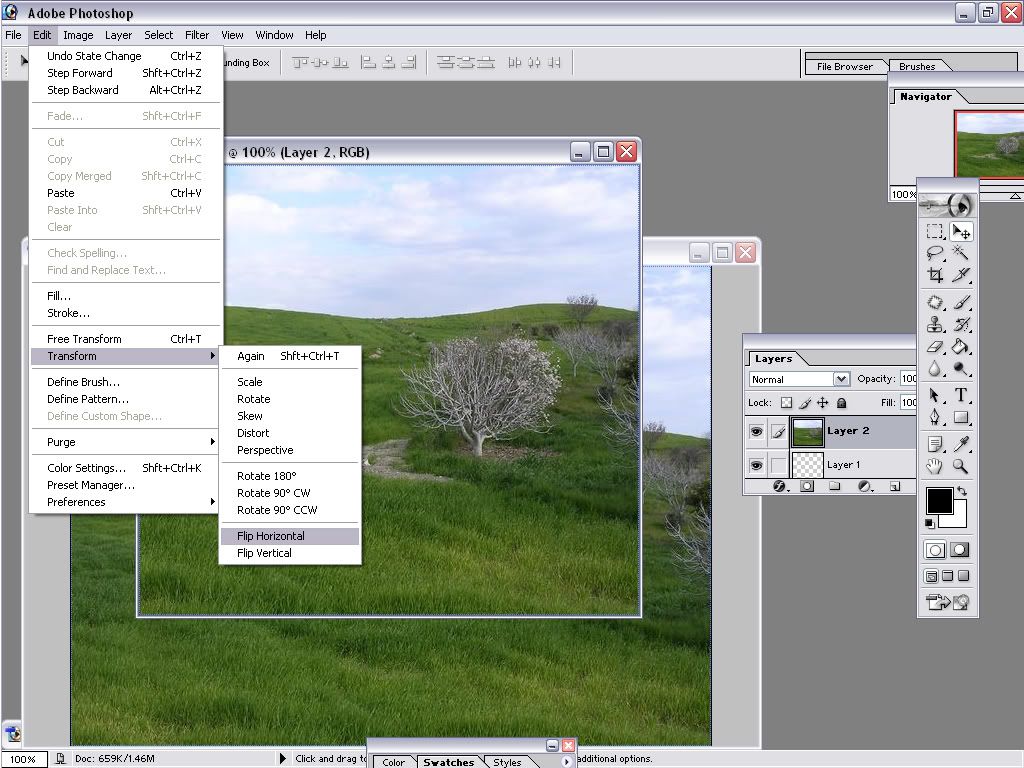Select the Type tool
This screenshot has width=1024, height=768.
pyautogui.click(x=961, y=396)
